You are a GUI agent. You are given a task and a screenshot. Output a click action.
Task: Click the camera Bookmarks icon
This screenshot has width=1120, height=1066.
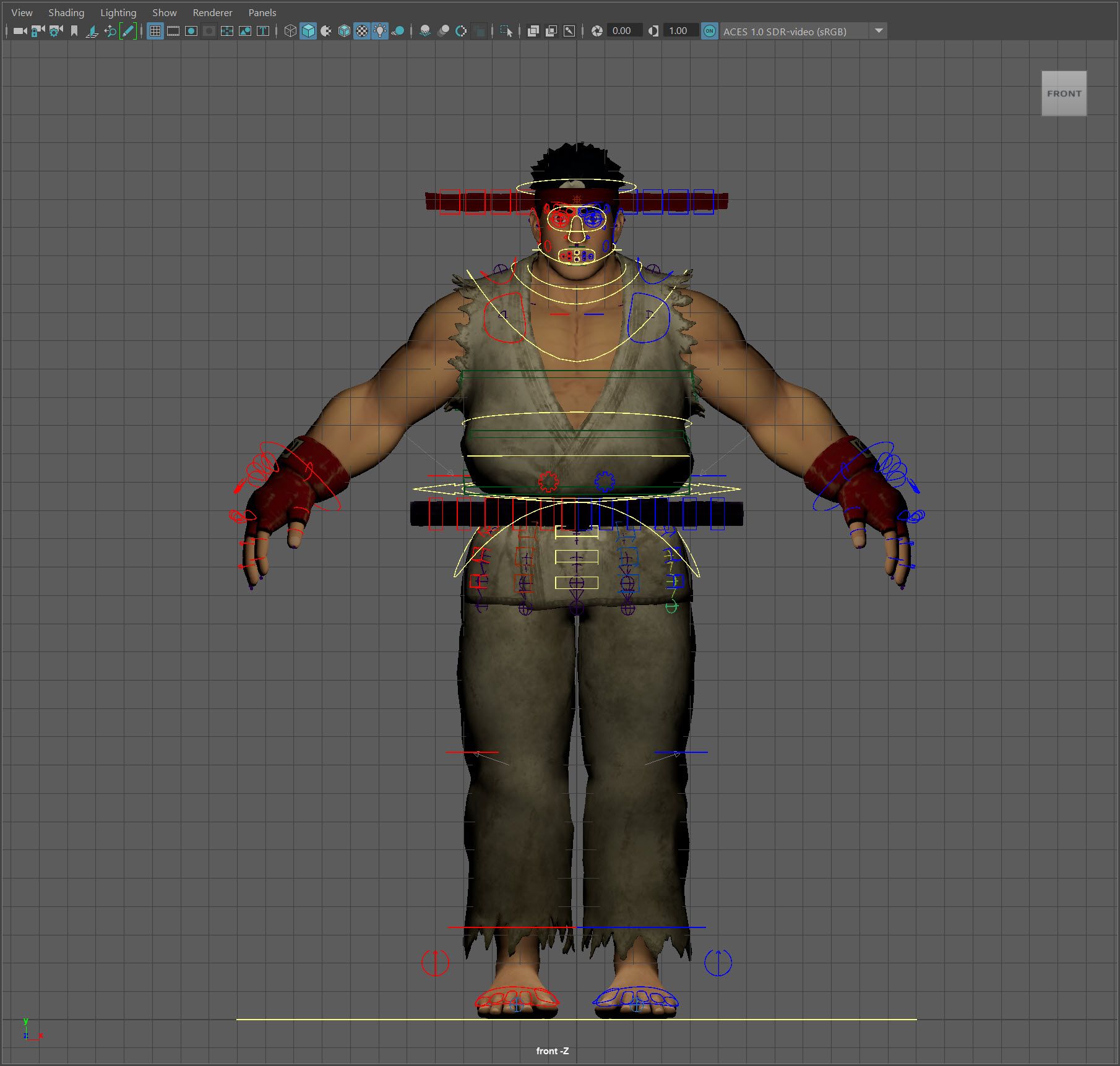pos(74,31)
